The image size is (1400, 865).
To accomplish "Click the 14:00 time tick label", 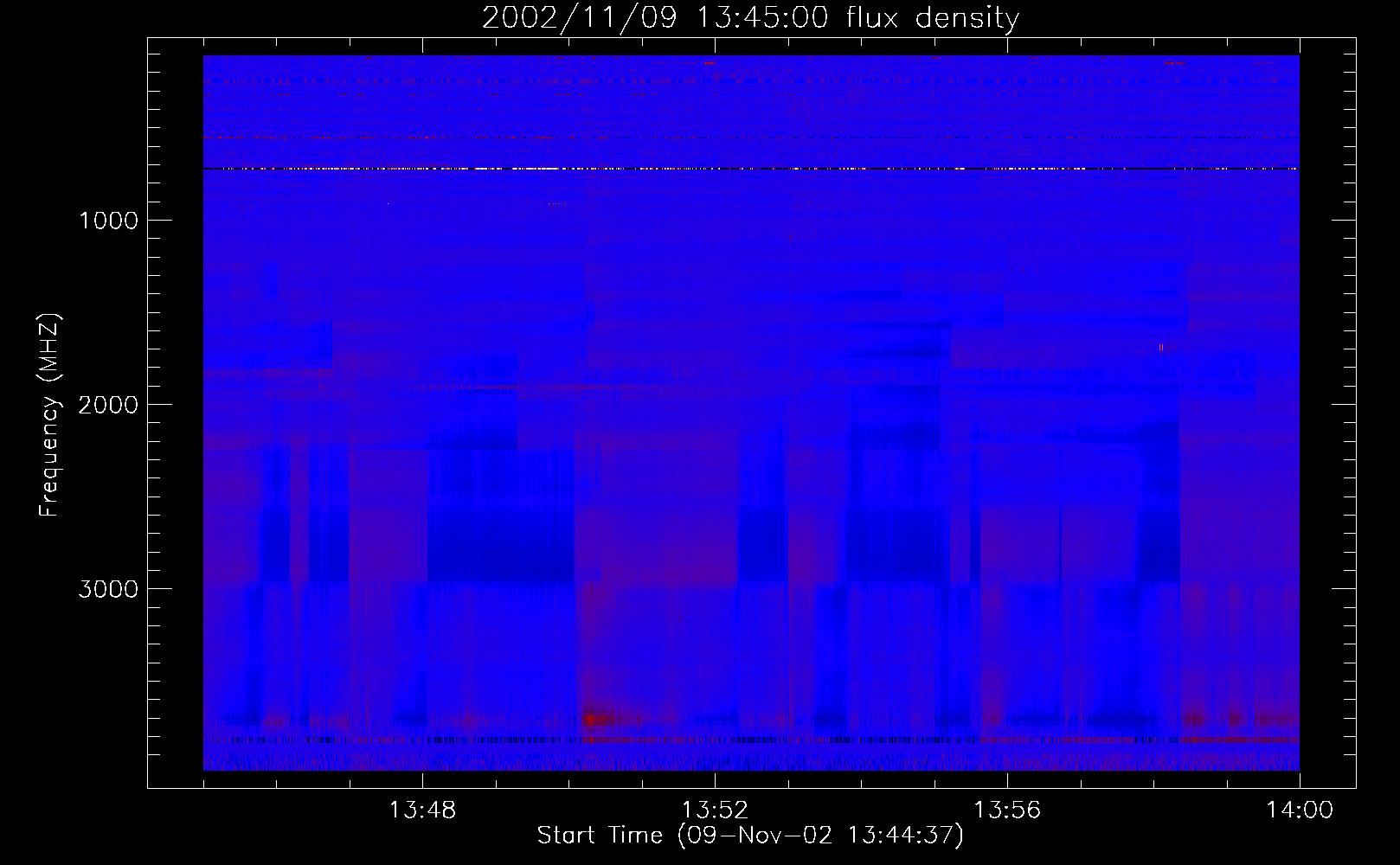I will coord(1300,811).
